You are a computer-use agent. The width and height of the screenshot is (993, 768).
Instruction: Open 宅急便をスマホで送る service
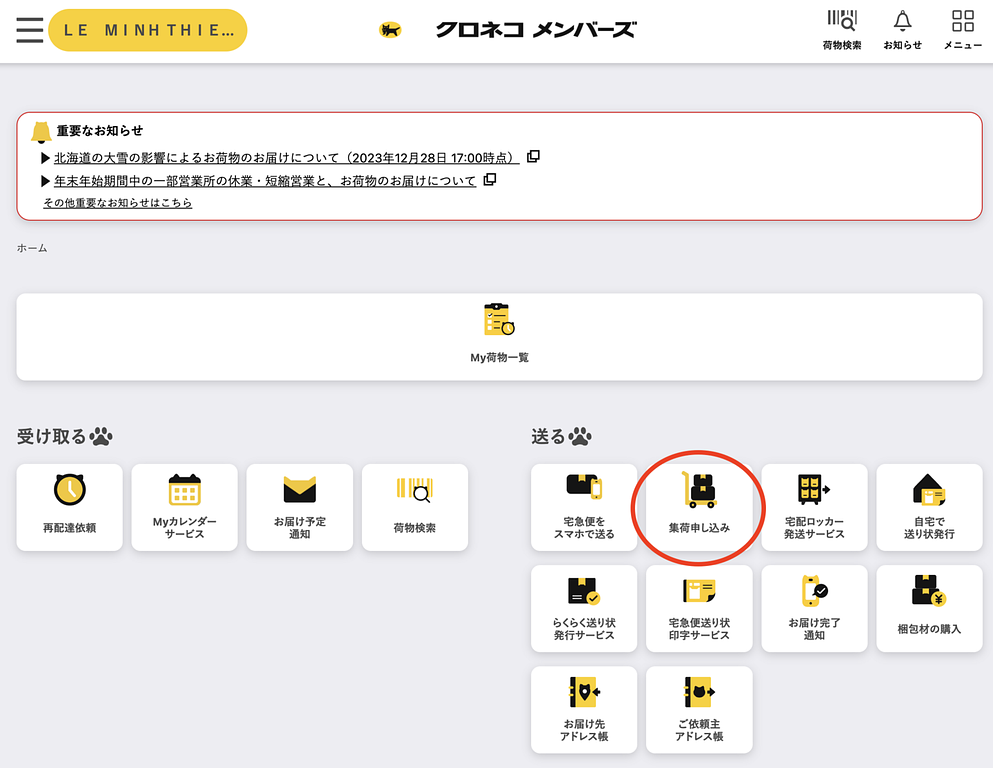(x=583, y=508)
